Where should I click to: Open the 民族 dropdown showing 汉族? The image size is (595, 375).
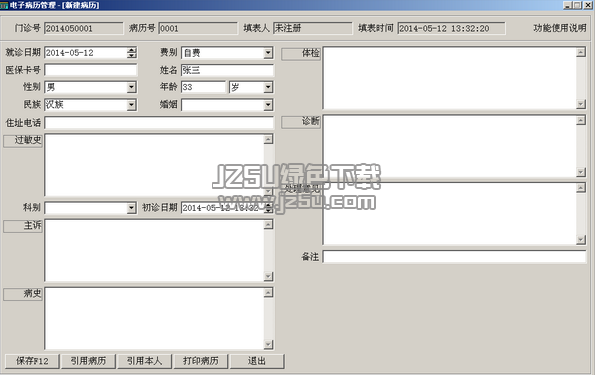[132, 105]
